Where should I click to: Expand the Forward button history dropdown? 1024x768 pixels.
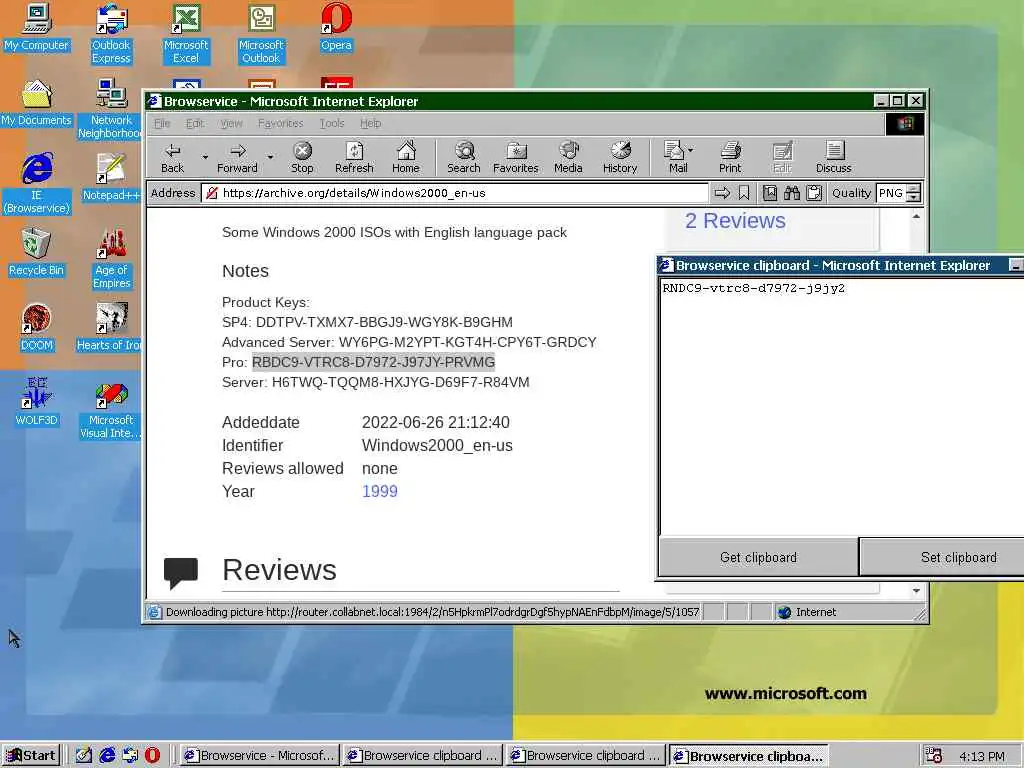pyautogui.click(x=270, y=157)
